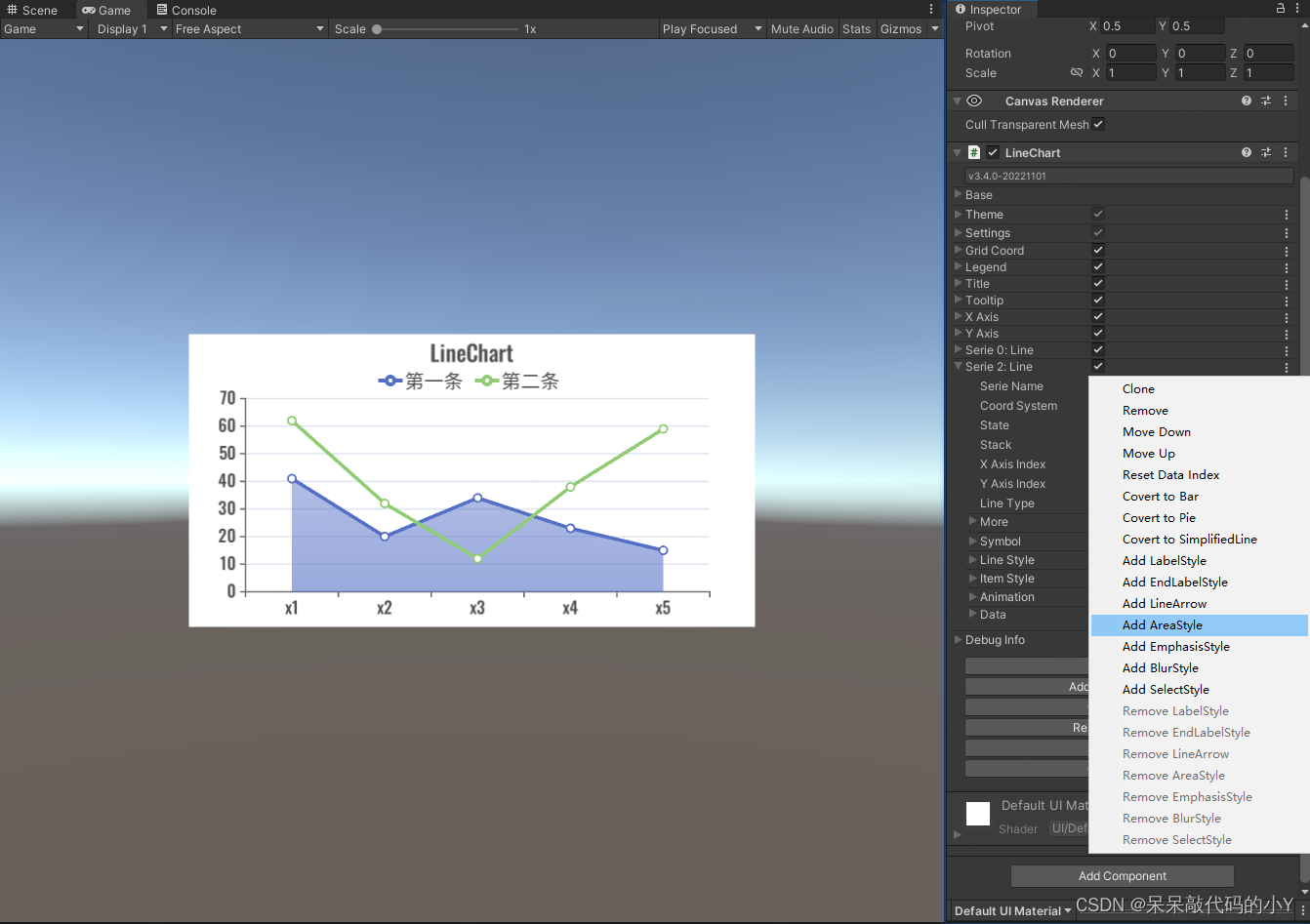Viewport: 1310px width, 924px height.
Task: Click the Scale Z input field
Action: 1268,73
